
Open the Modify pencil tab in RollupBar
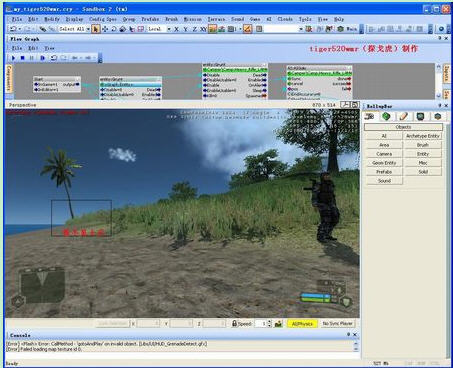[x=403, y=116]
